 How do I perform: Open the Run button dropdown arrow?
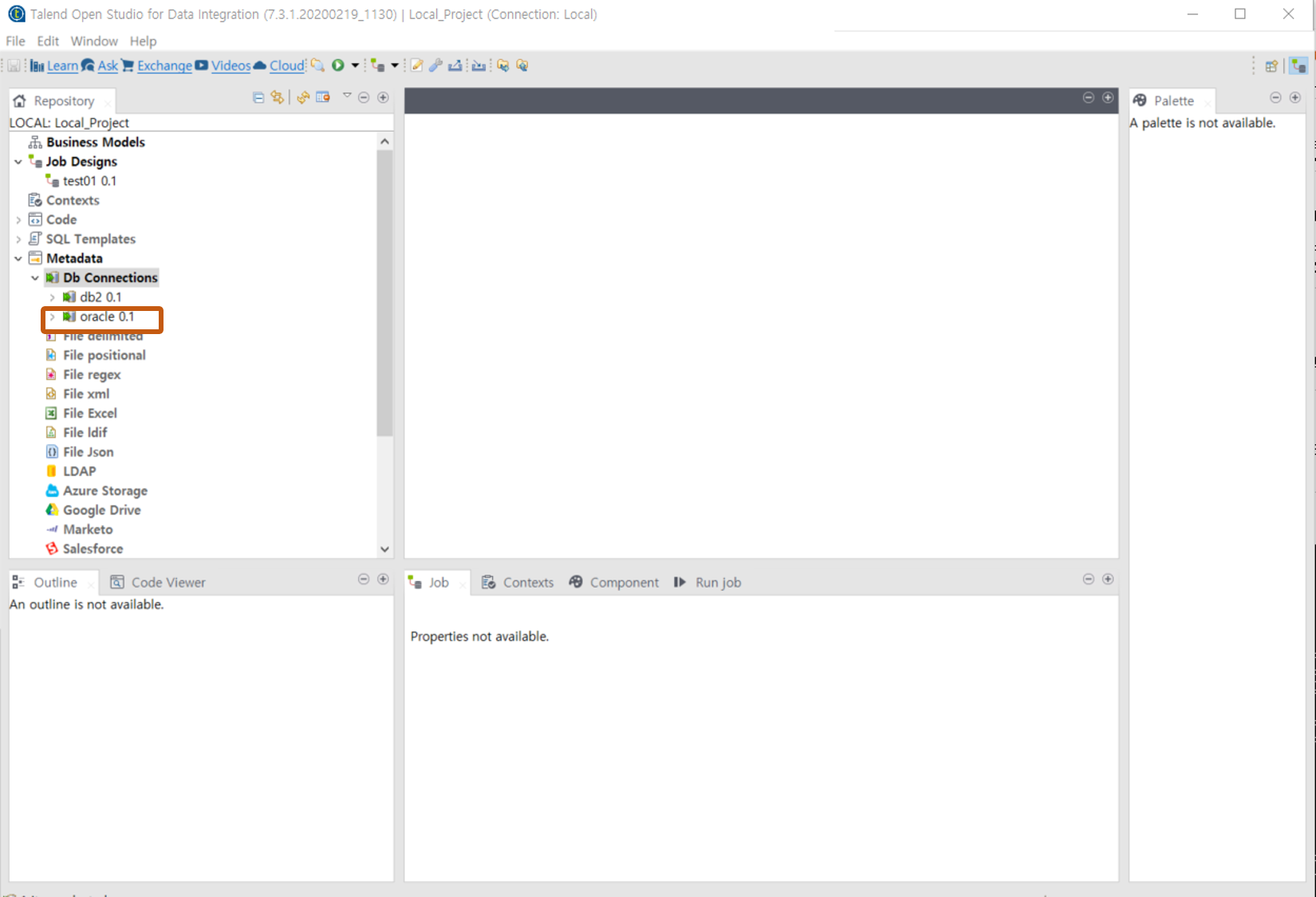[355, 65]
